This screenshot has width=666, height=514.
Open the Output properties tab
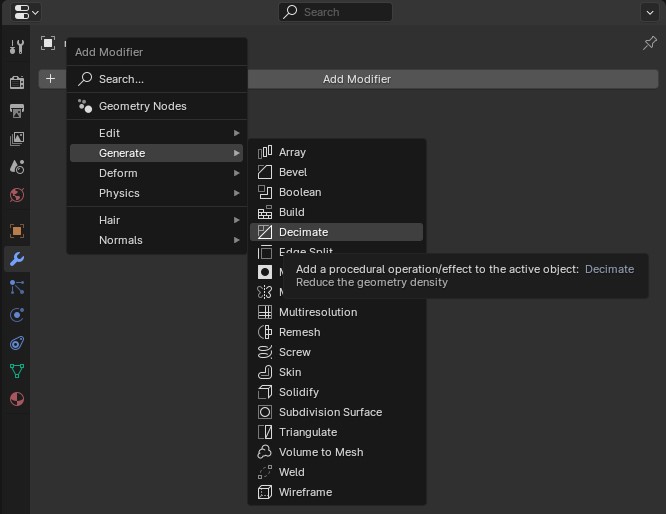(x=17, y=110)
